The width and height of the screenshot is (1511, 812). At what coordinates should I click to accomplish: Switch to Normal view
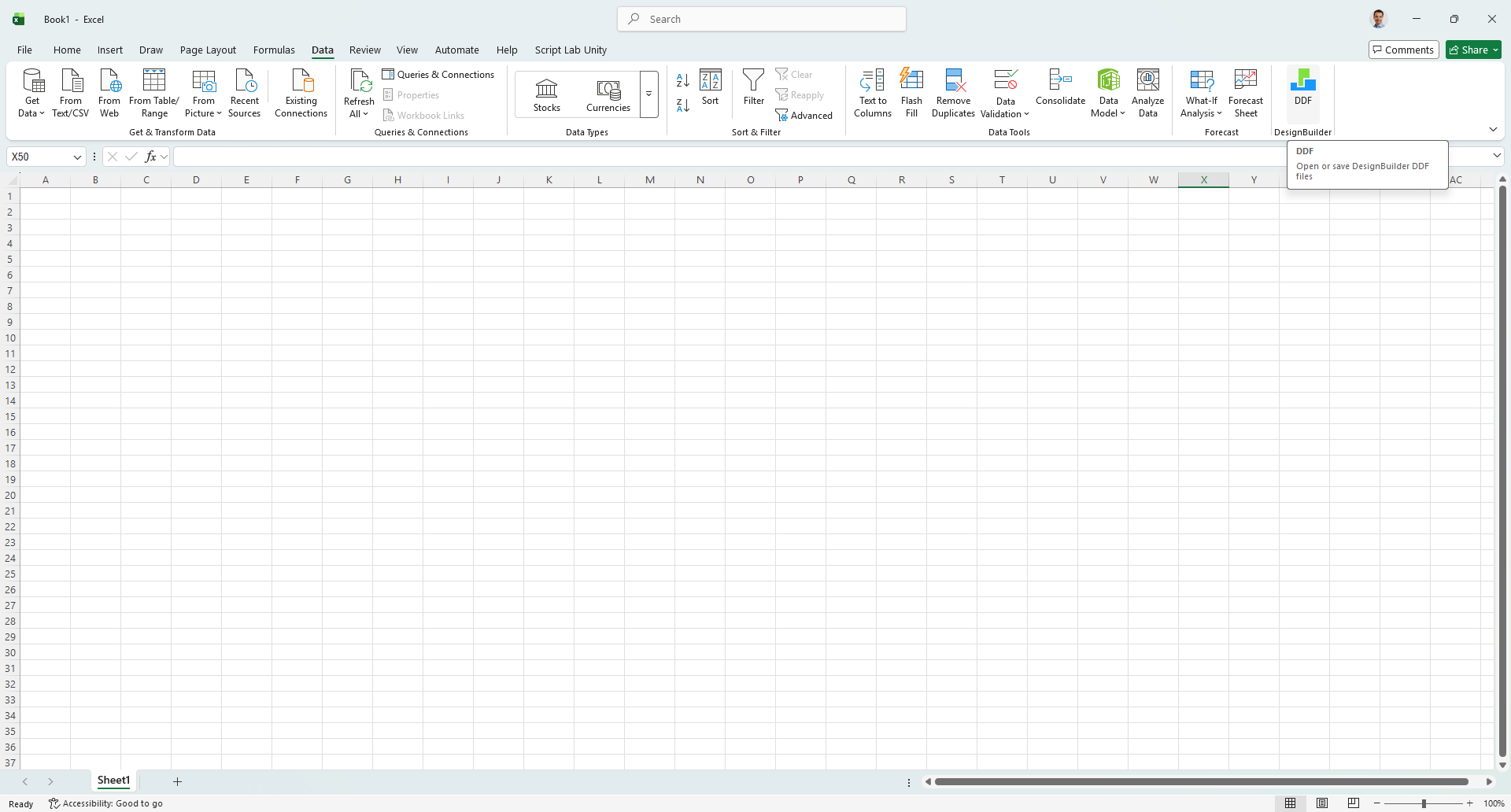click(x=1291, y=803)
